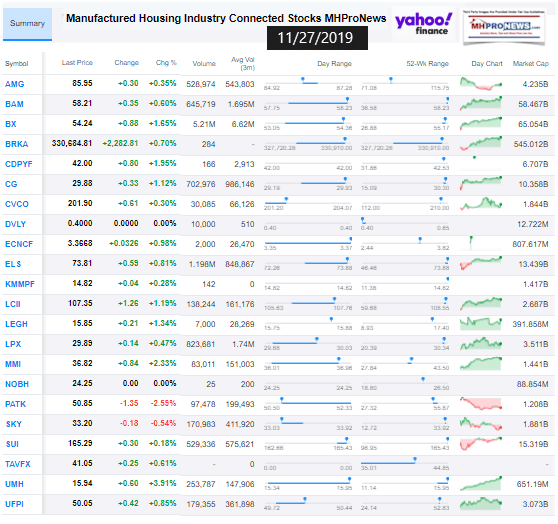Viewport: 558px width, 524px height.
Task: Open the MMI ticker link
Action: click(x=13, y=364)
